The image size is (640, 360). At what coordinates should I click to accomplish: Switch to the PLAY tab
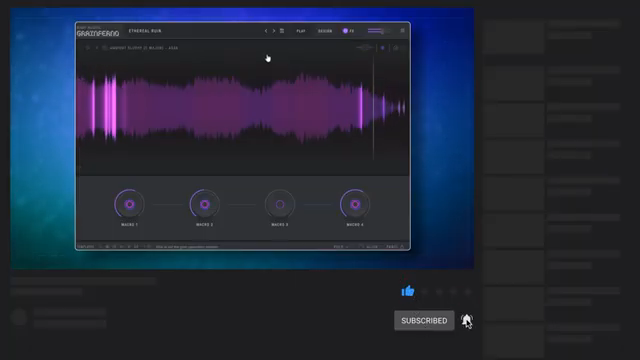click(301, 31)
